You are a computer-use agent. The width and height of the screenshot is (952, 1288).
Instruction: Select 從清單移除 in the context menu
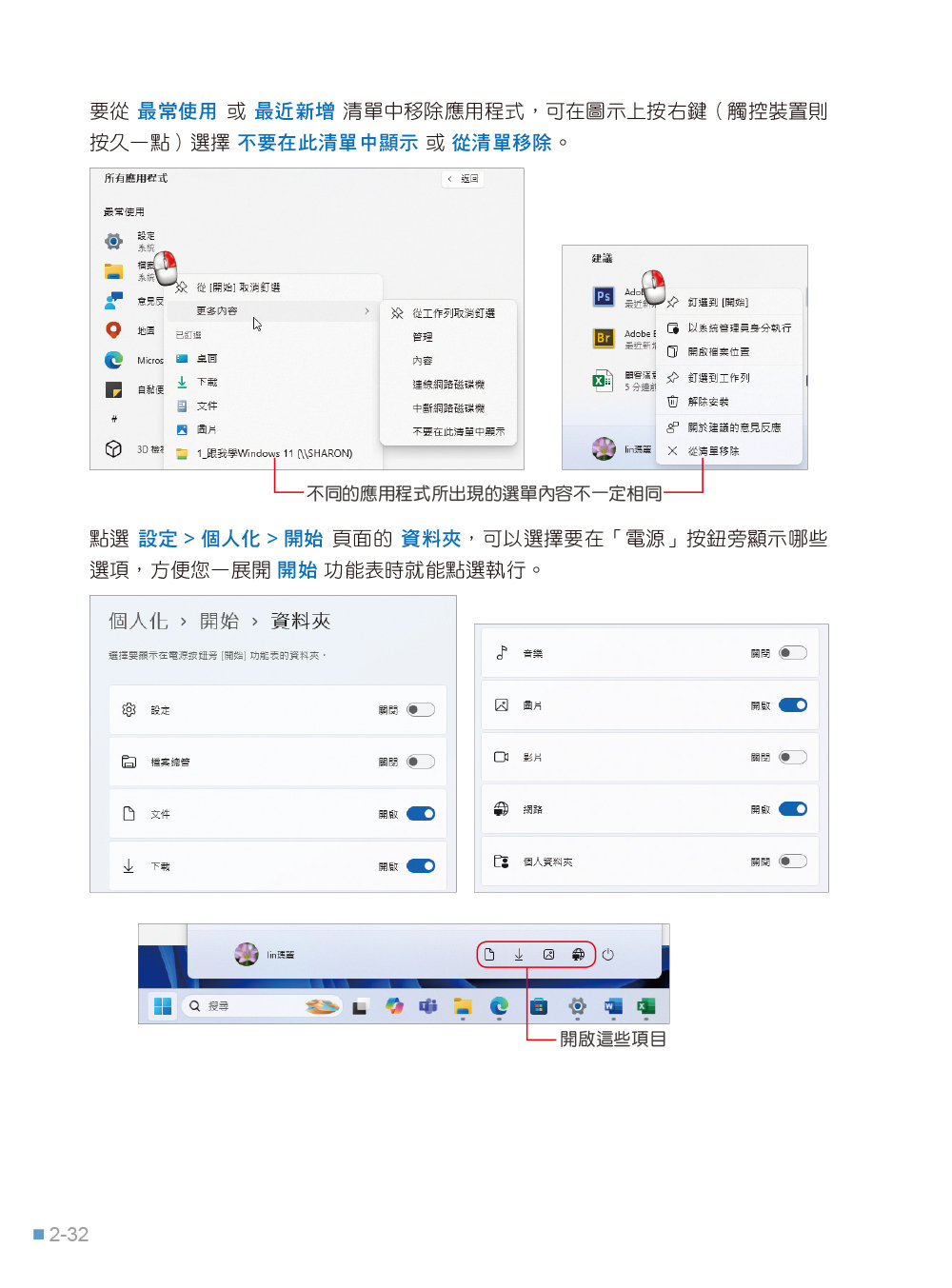click(x=713, y=451)
